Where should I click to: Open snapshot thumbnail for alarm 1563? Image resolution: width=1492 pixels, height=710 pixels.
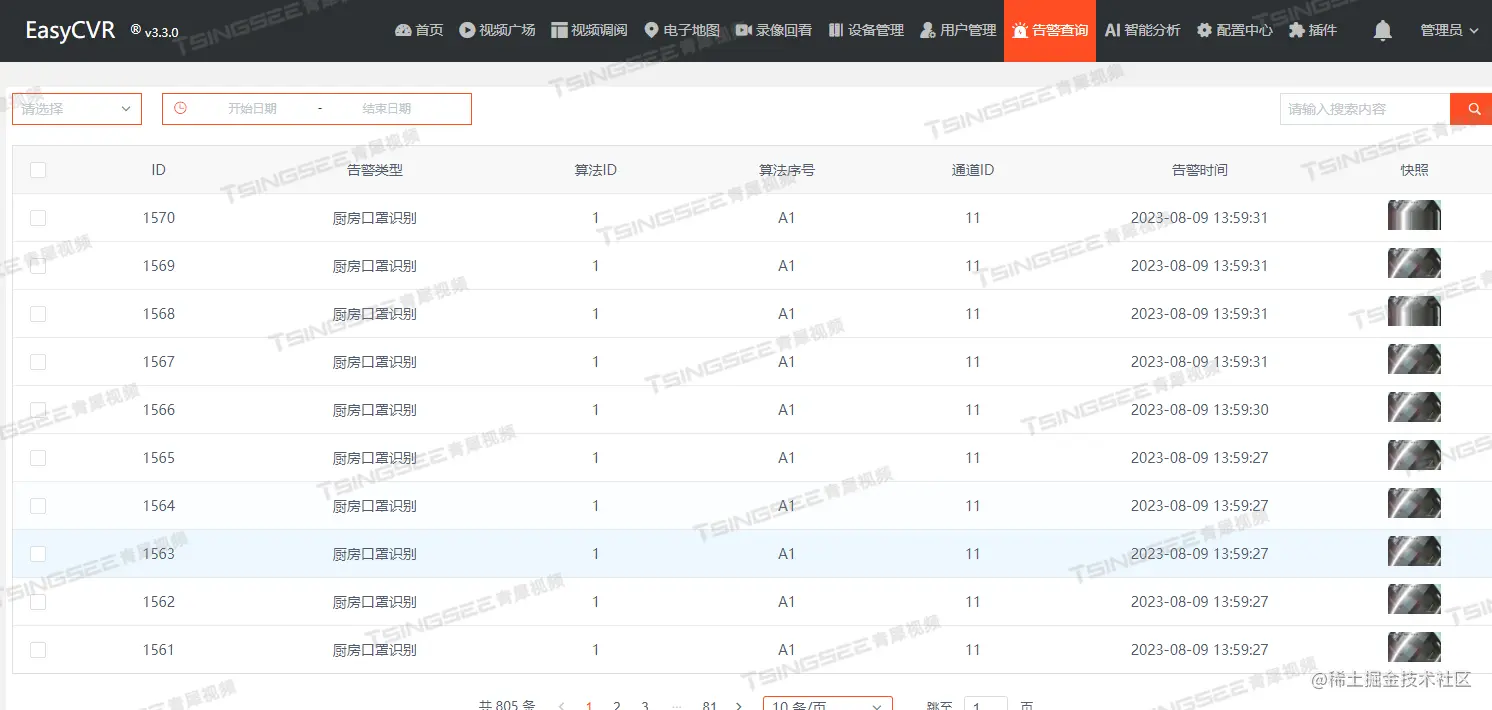1414,551
